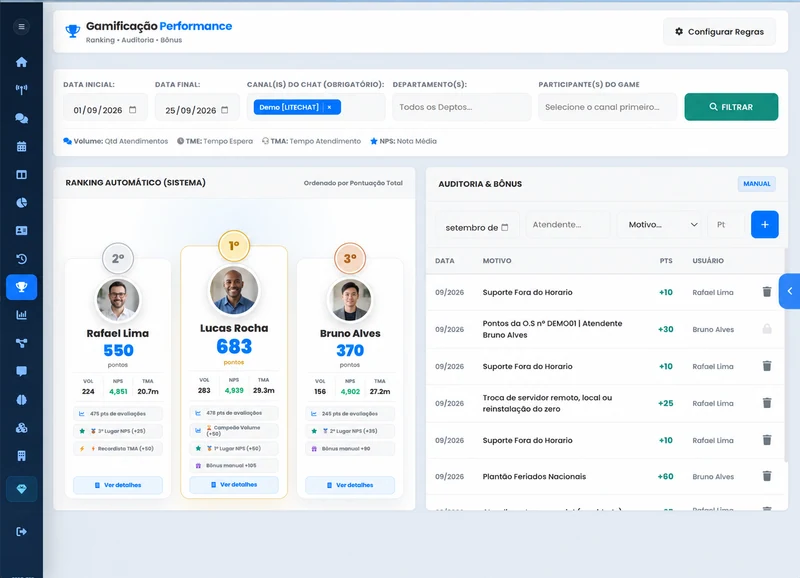Open the brain AI icon in sidebar
The height and width of the screenshot is (578, 800).
click(x=21, y=399)
